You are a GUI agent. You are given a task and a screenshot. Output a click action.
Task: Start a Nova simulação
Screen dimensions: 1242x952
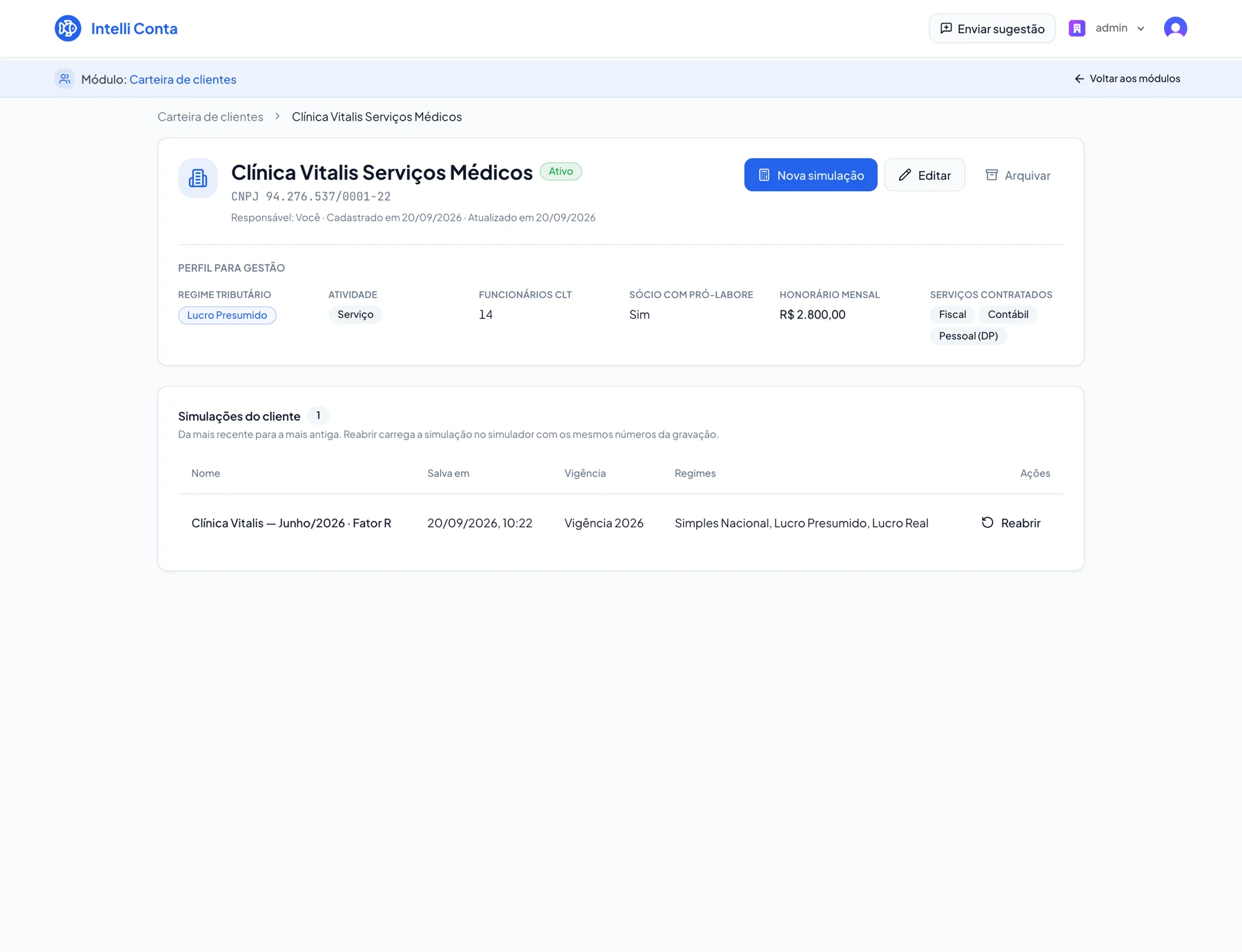pyautogui.click(x=811, y=175)
